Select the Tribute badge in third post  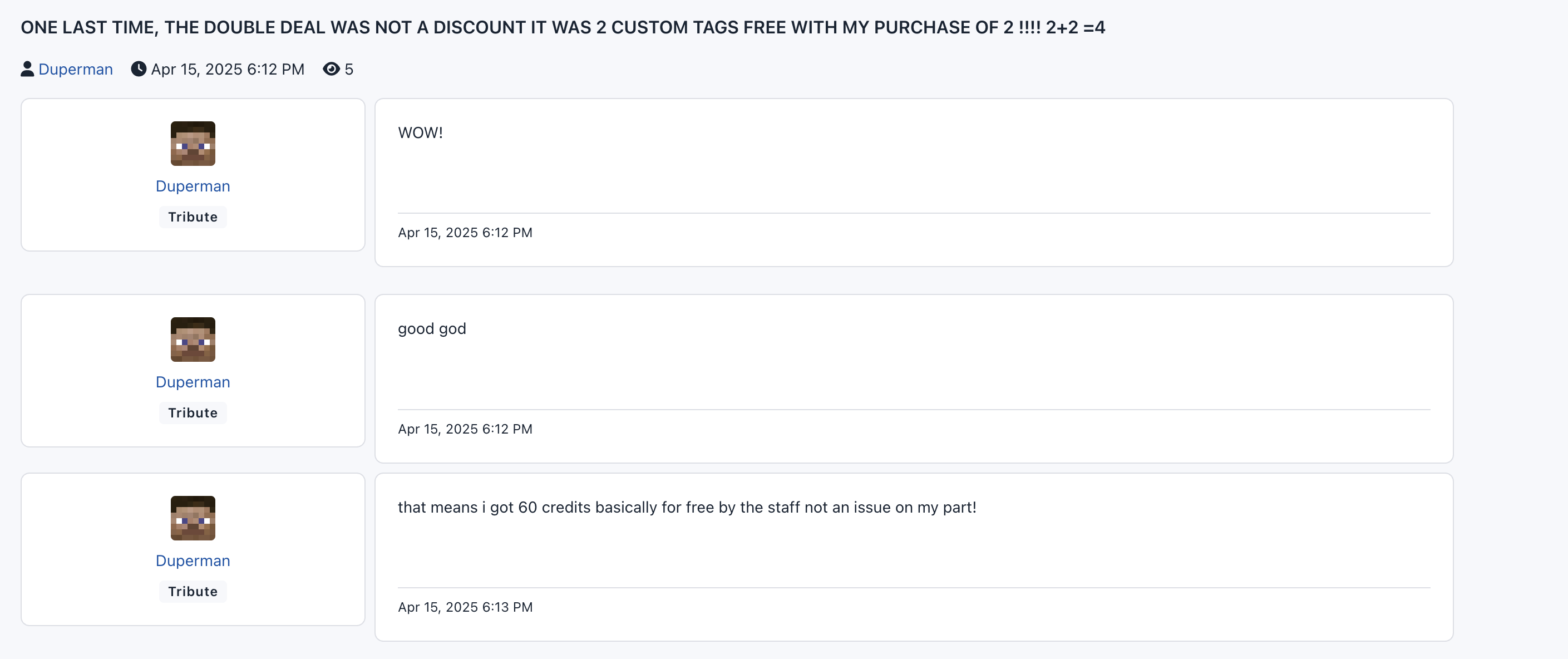(193, 592)
